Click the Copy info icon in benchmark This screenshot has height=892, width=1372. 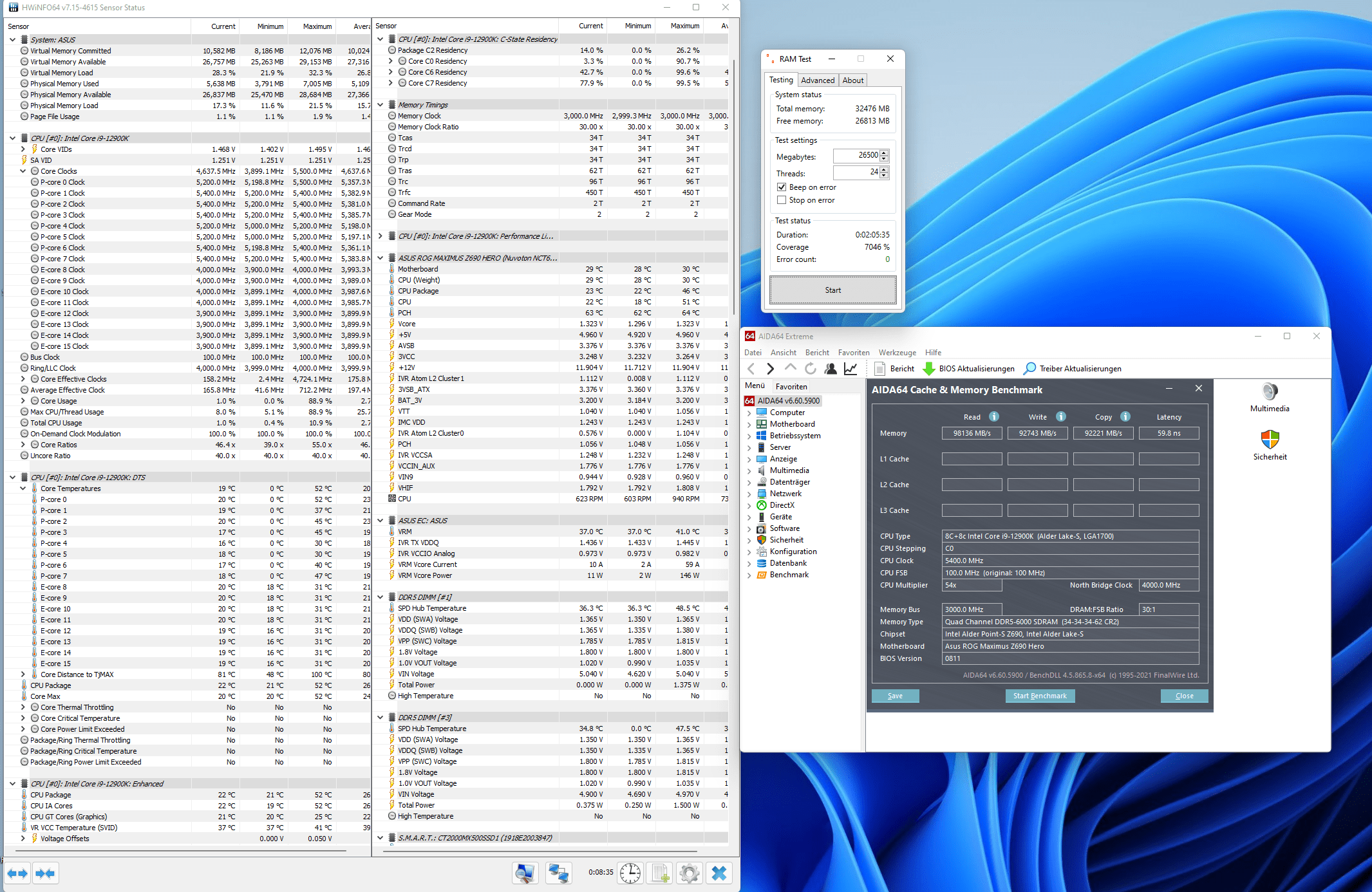point(1125,416)
